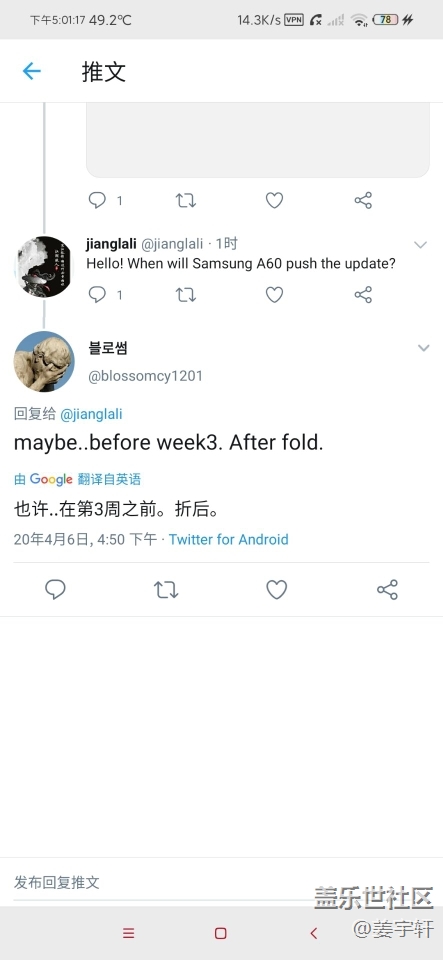The height and width of the screenshot is (960, 443).
Task: Open the Android recent apps menu button
Action: click(128, 933)
